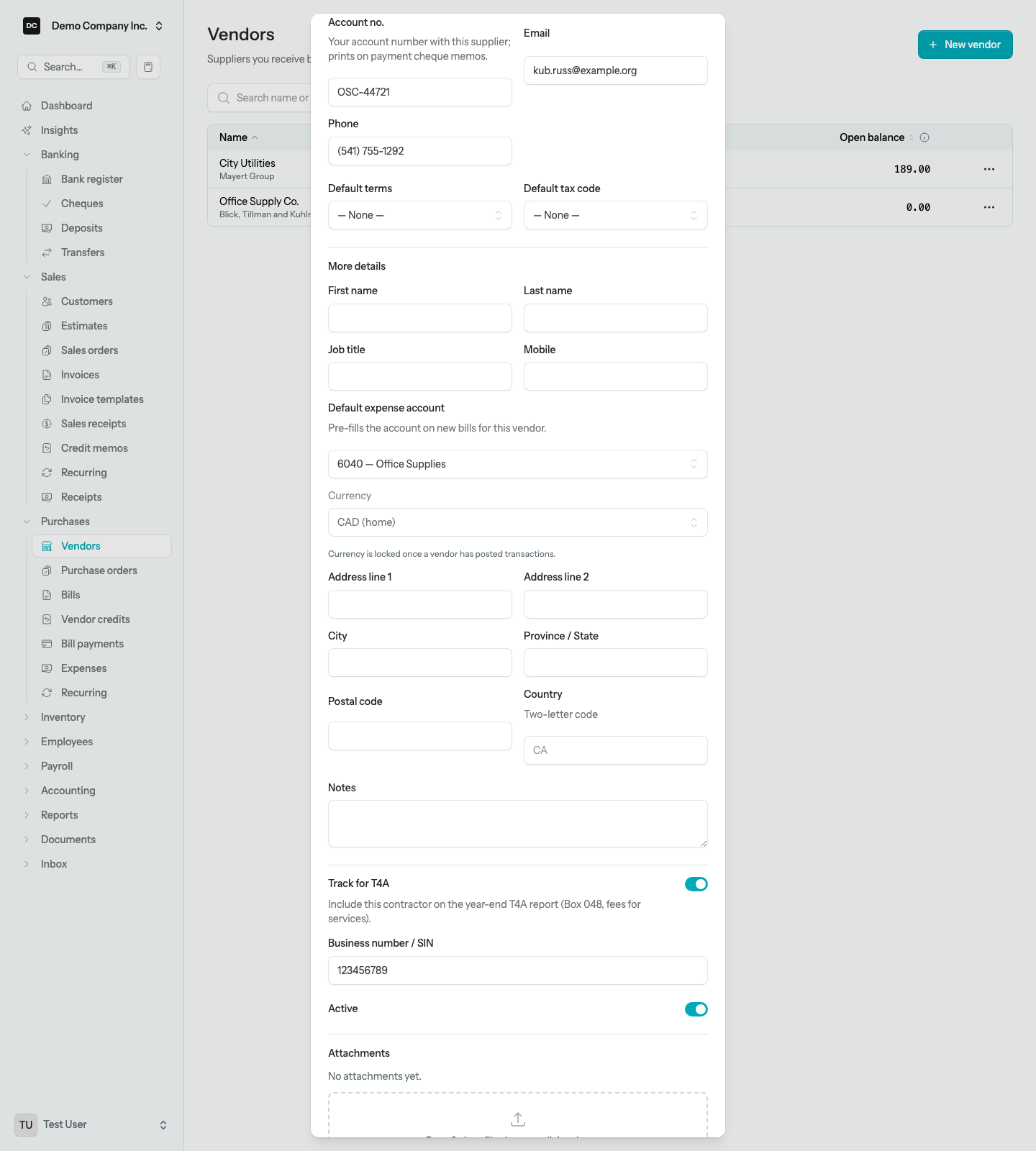Image resolution: width=1036 pixels, height=1151 pixels.
Task: Click the Transfers arrows icon
Action: click(47, 253)
